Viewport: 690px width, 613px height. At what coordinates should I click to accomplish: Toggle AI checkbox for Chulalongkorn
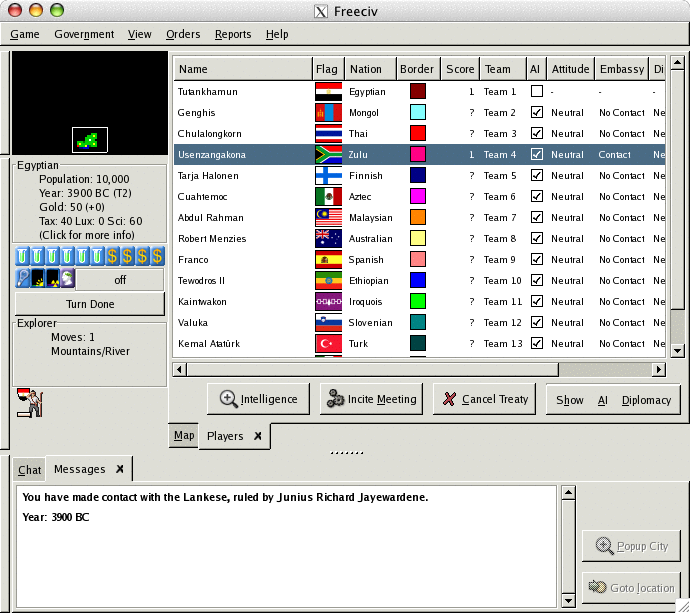(536, 133)
